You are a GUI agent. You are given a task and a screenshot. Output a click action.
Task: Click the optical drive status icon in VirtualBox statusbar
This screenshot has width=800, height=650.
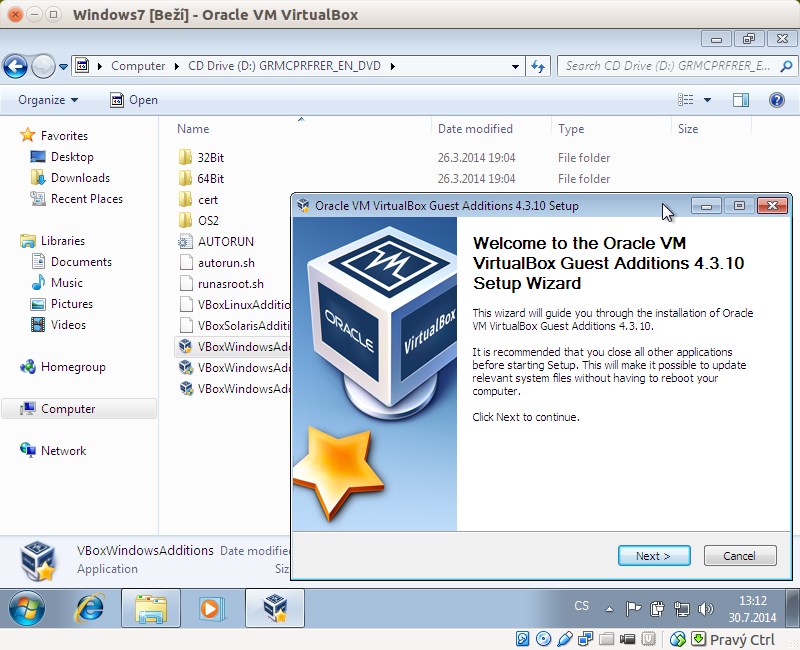tap(543, 639)
